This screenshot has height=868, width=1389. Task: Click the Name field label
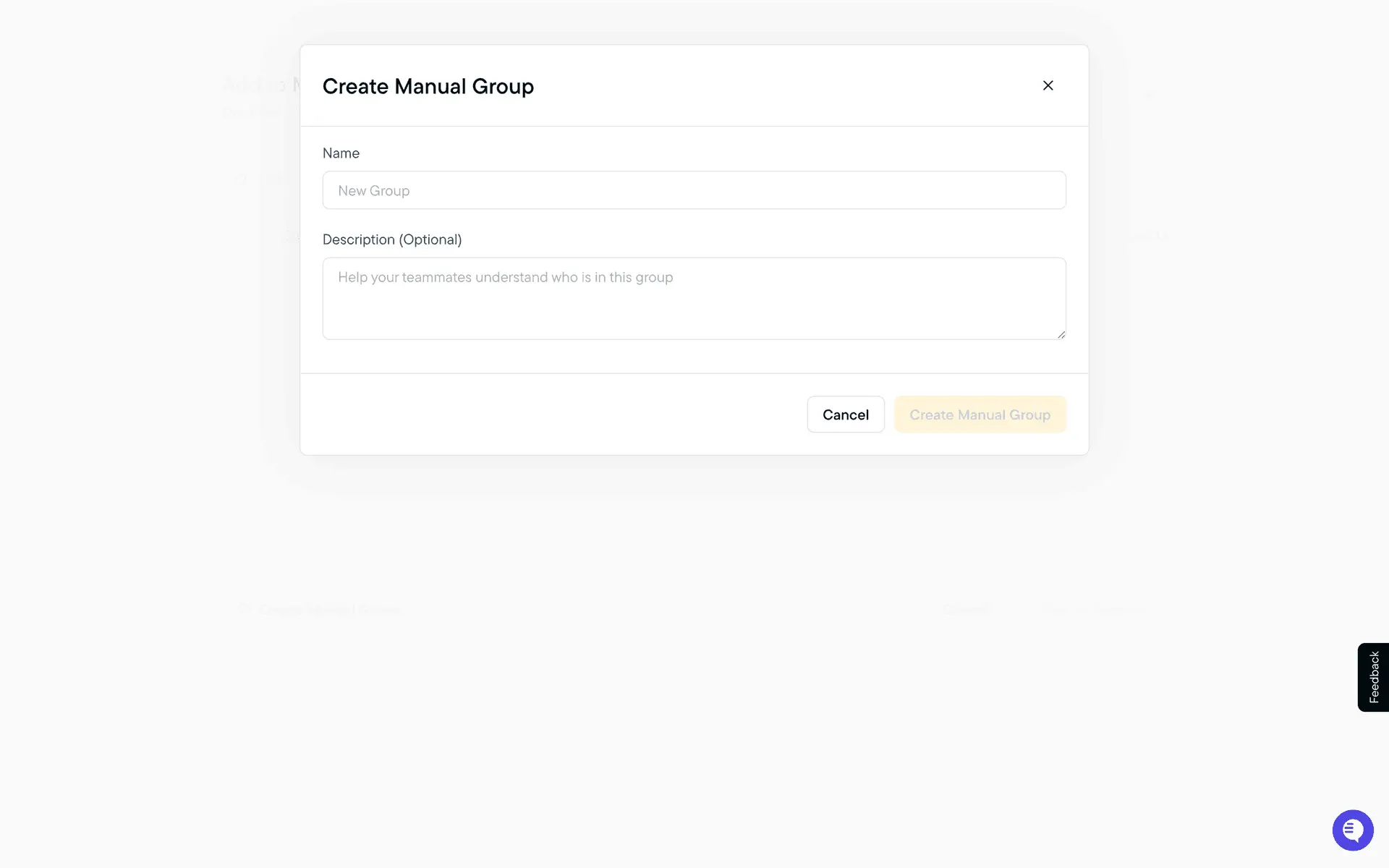(x=341, y=153)
